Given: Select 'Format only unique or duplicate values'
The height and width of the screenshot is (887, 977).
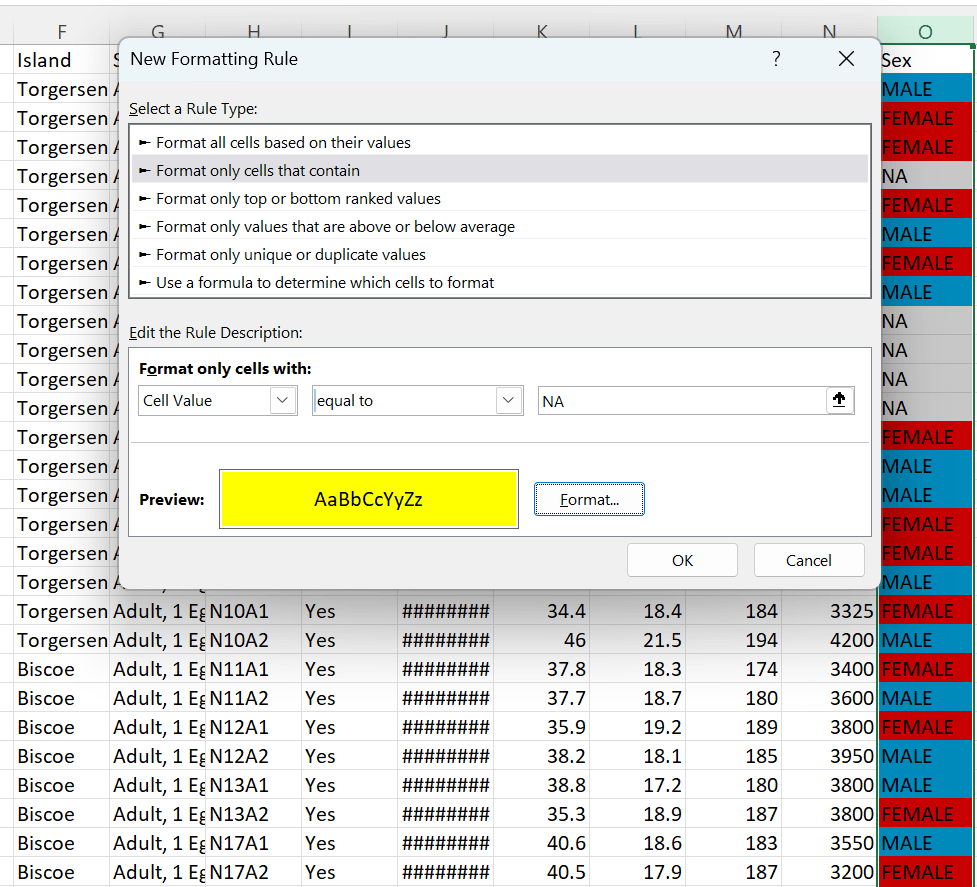Looking at the screenshot, I should tap(288, 255).
